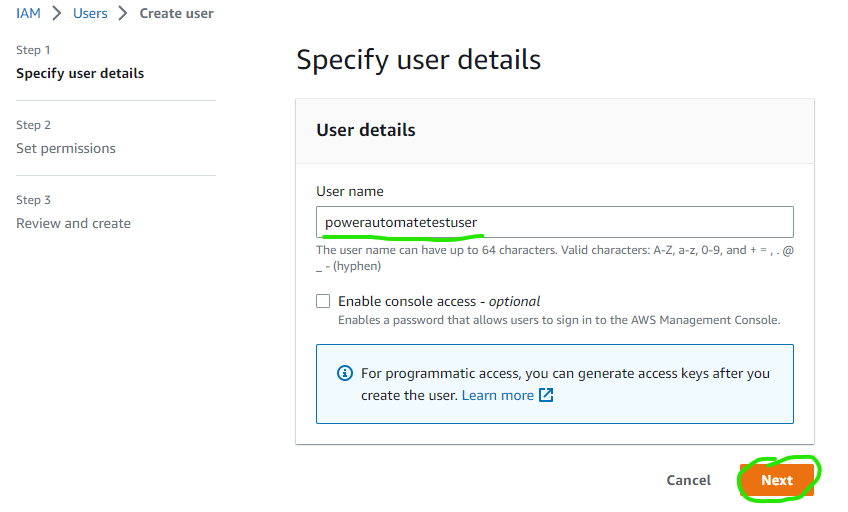Viewport: 848px width, 512px height.
Task: Click the info icon in the programmatic access notice
Action: click(x=345, y=373)
